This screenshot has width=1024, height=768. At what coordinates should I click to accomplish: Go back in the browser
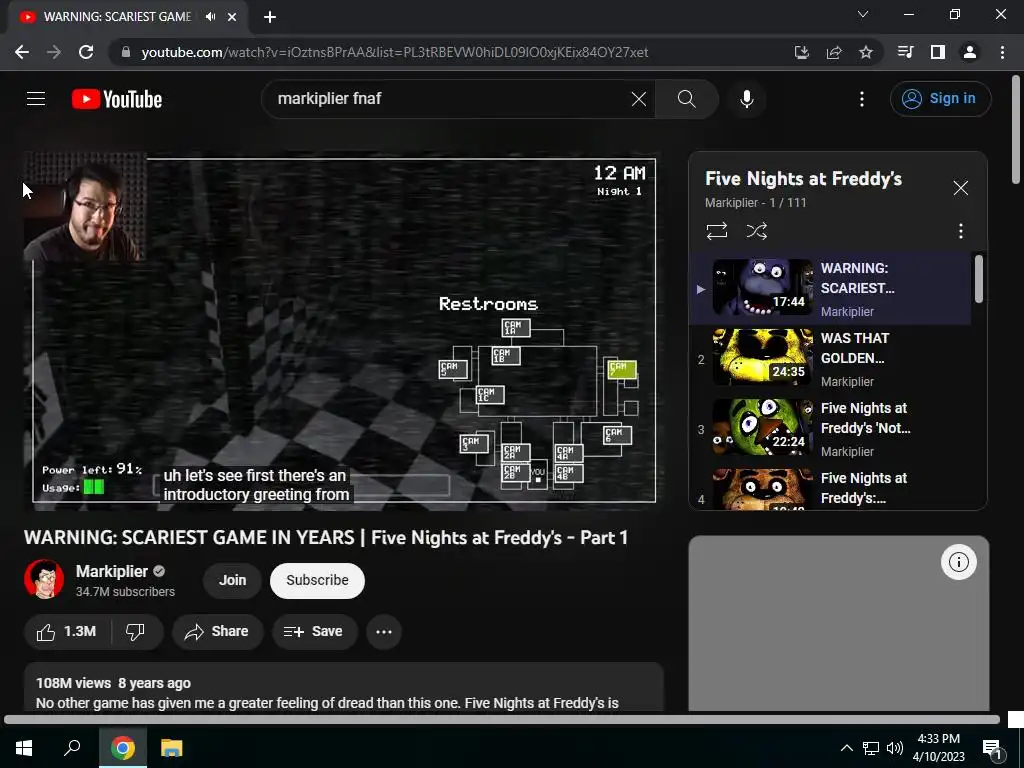point(22,52)
